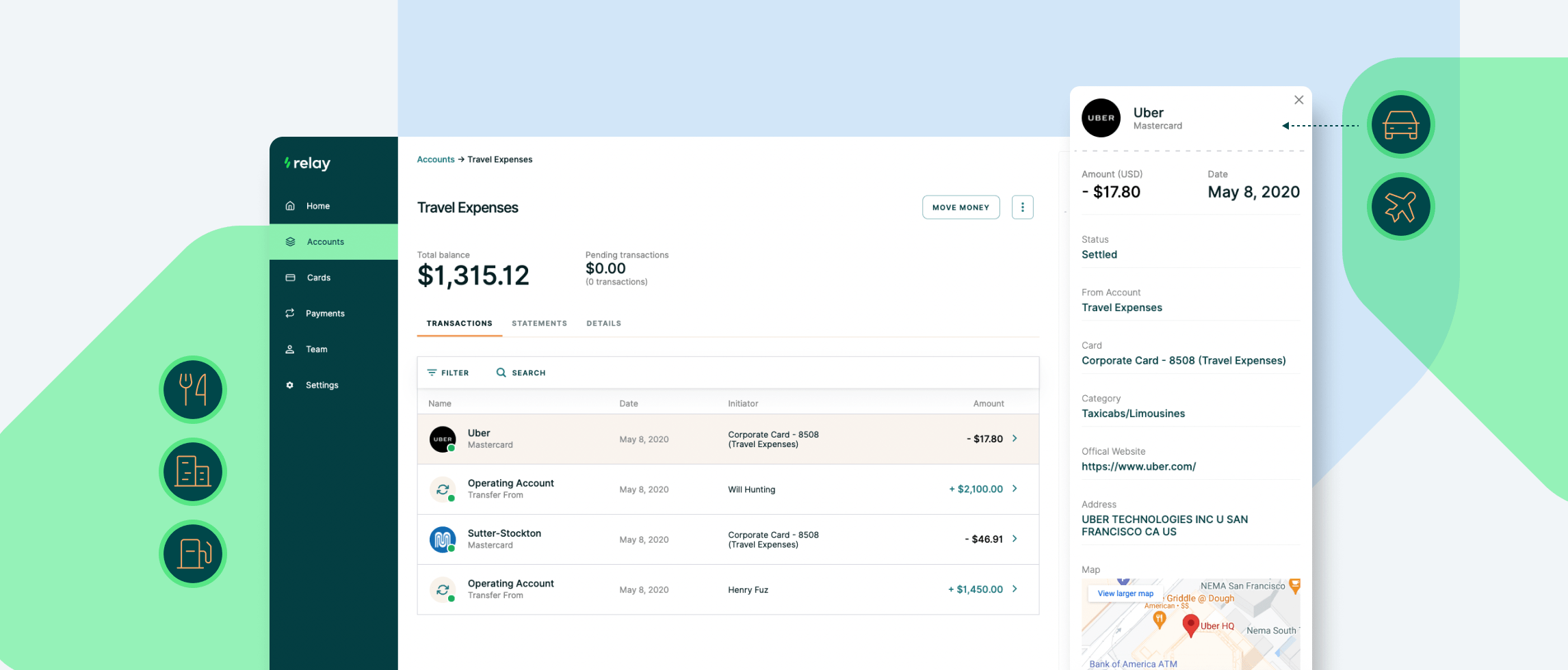Open Settings from sidebar

[x=334, y=385]
